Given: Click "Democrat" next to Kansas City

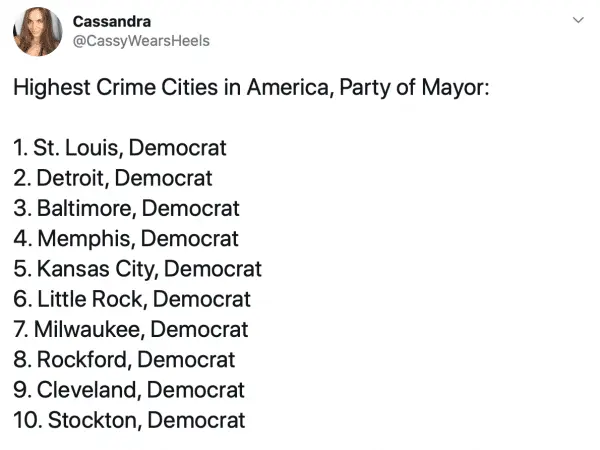Looking at the screenshot, I should pos(212,268).
